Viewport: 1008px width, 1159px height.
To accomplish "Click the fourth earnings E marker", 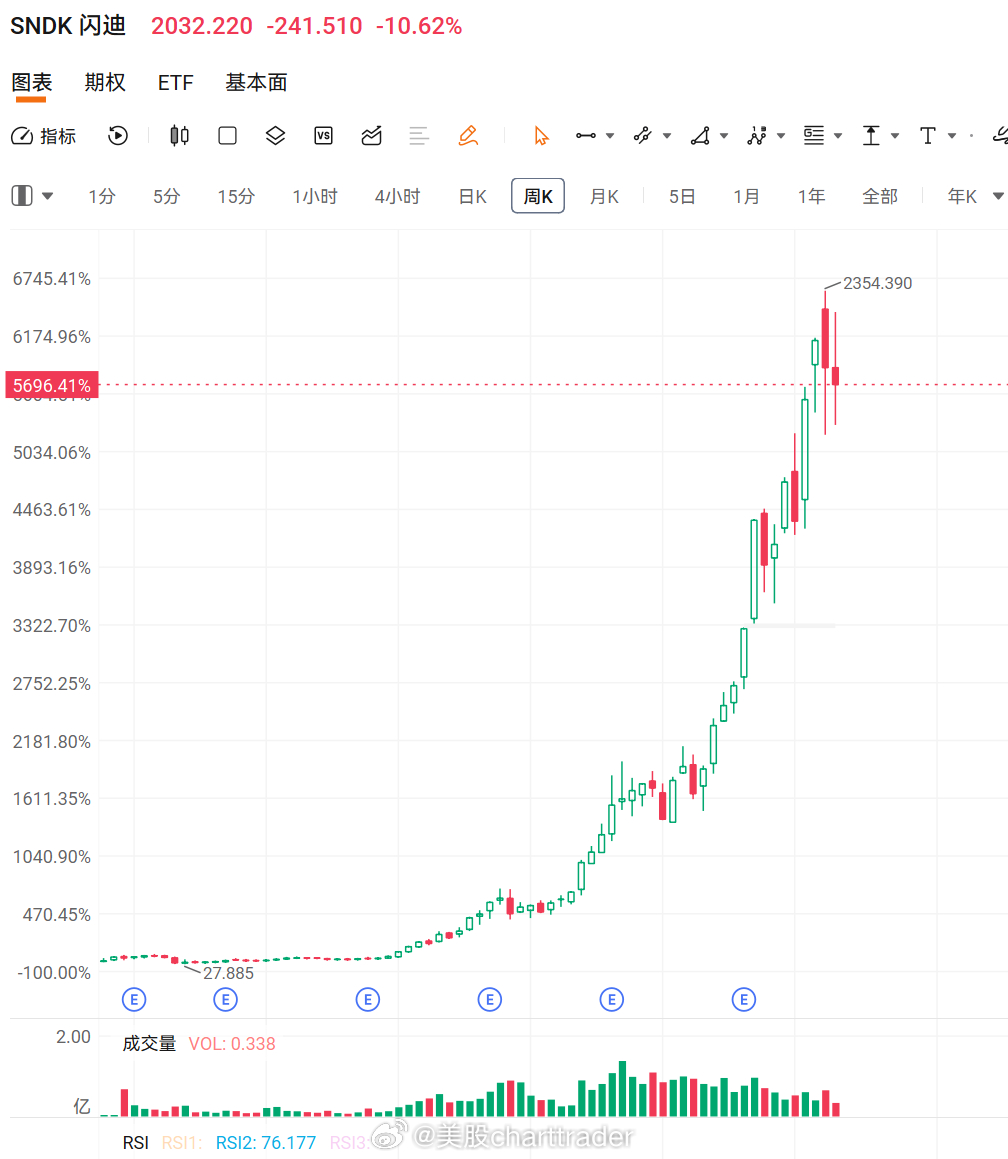I will click(x=489, y=1000).
